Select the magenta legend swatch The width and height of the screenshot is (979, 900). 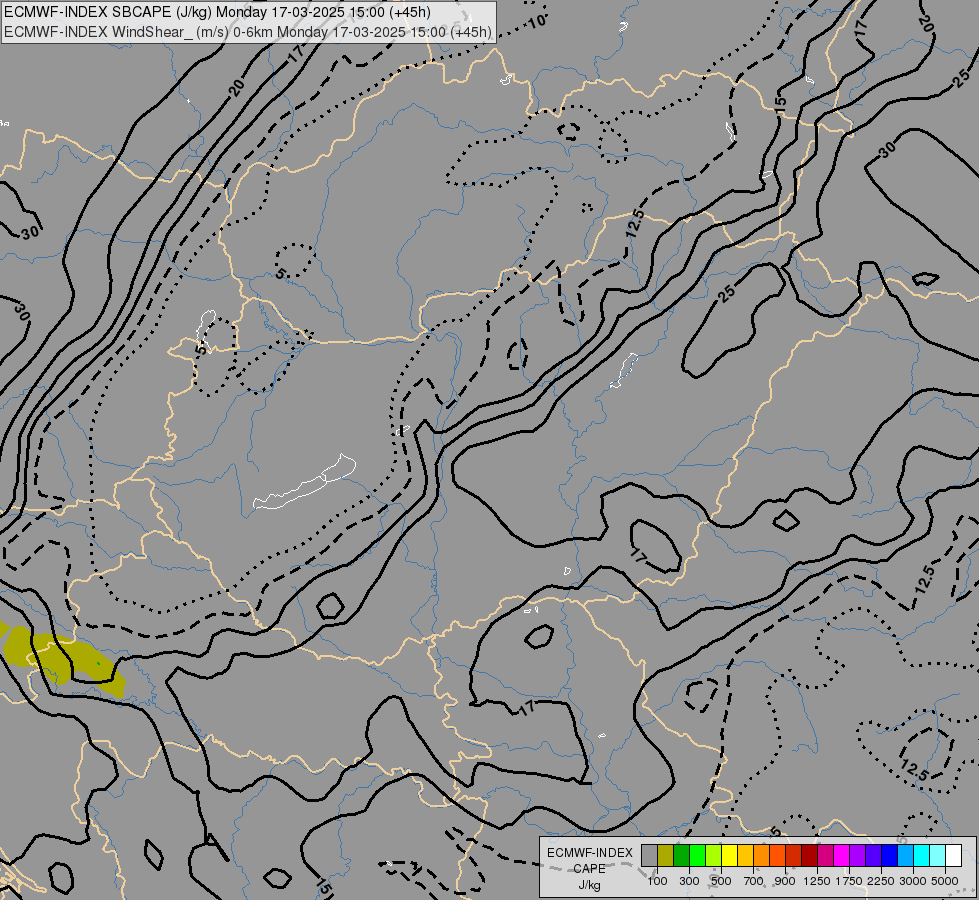coord(842,856)
